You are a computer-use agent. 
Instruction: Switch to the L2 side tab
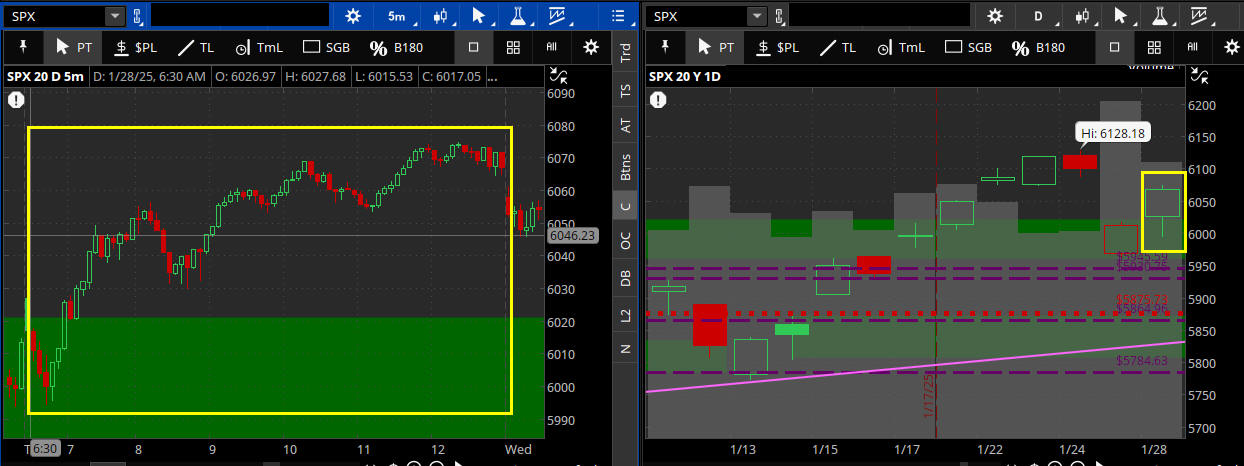(625, 314)
